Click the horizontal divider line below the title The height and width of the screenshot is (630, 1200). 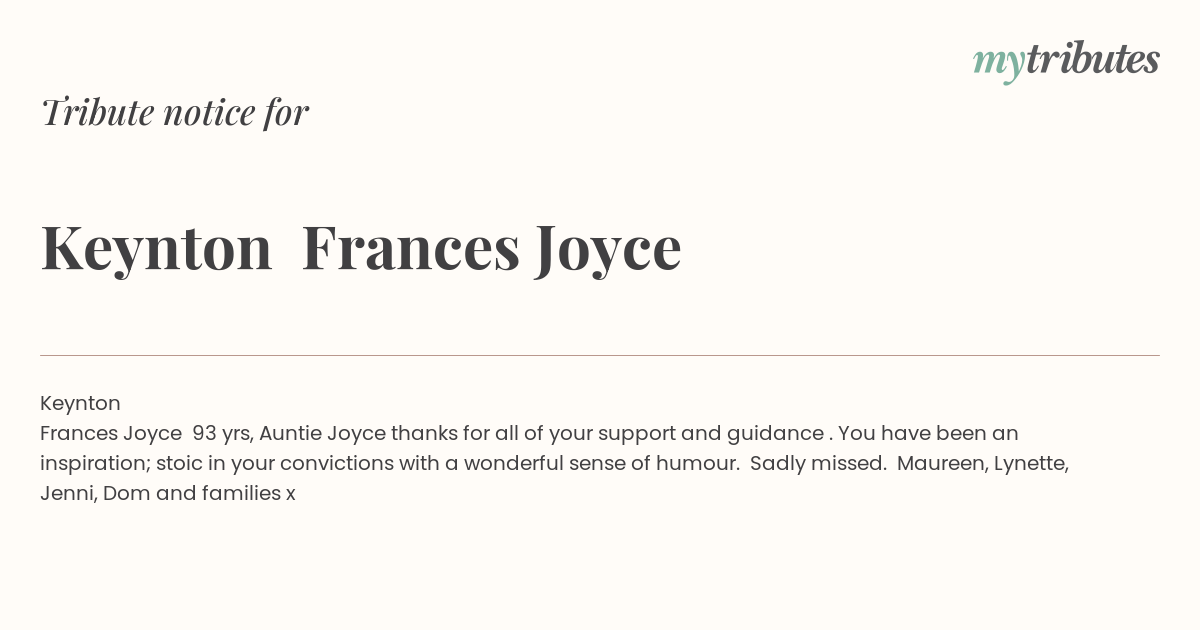[x=600, y=355]
